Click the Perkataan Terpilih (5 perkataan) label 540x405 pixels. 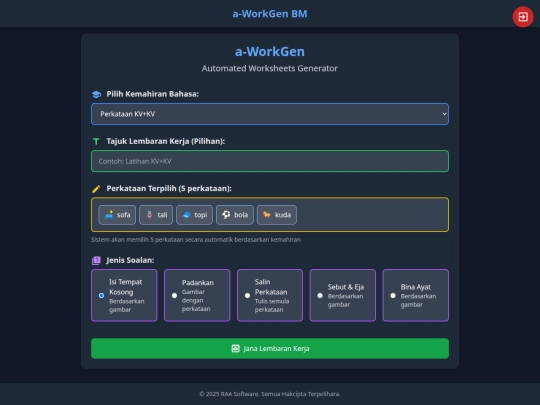[x=169, y=188]
